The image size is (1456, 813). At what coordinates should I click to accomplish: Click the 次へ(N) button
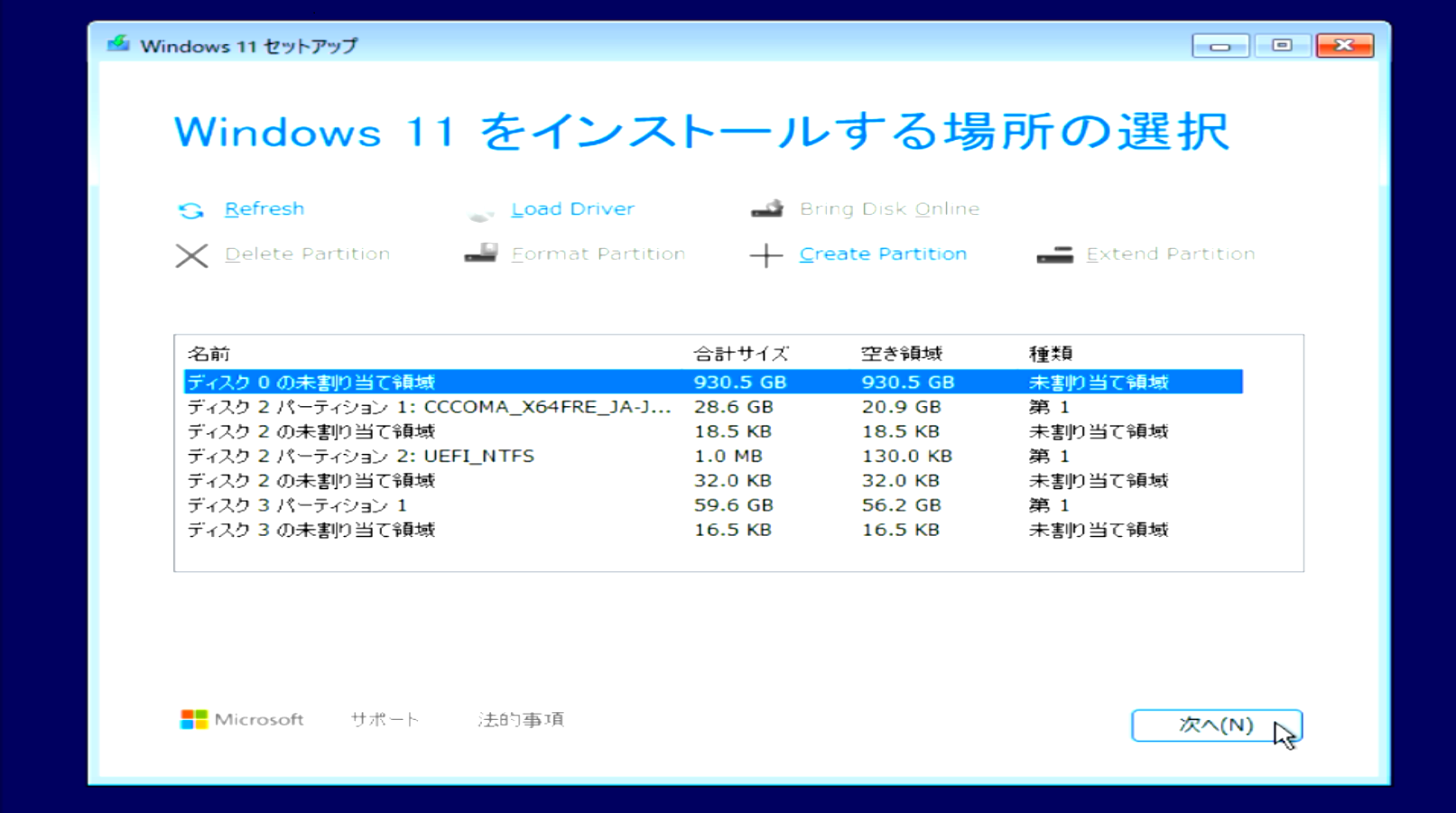click(x=1217, y=725)
